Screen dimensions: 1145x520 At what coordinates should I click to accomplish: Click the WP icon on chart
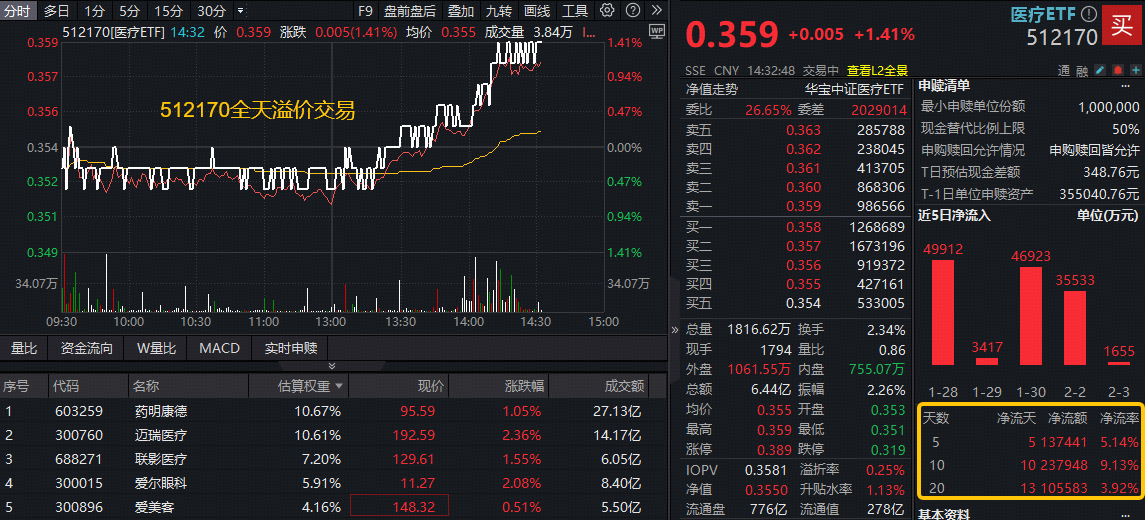click(656, 31)
